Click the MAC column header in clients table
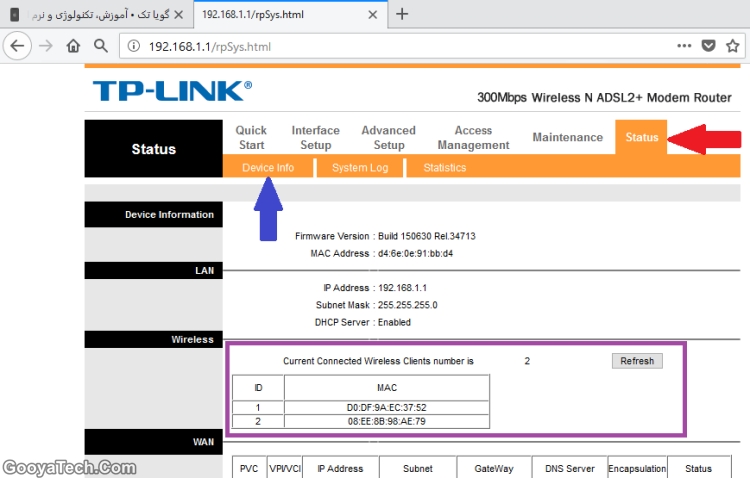Screen dimensions: 750x478 (x=386, y=388)
